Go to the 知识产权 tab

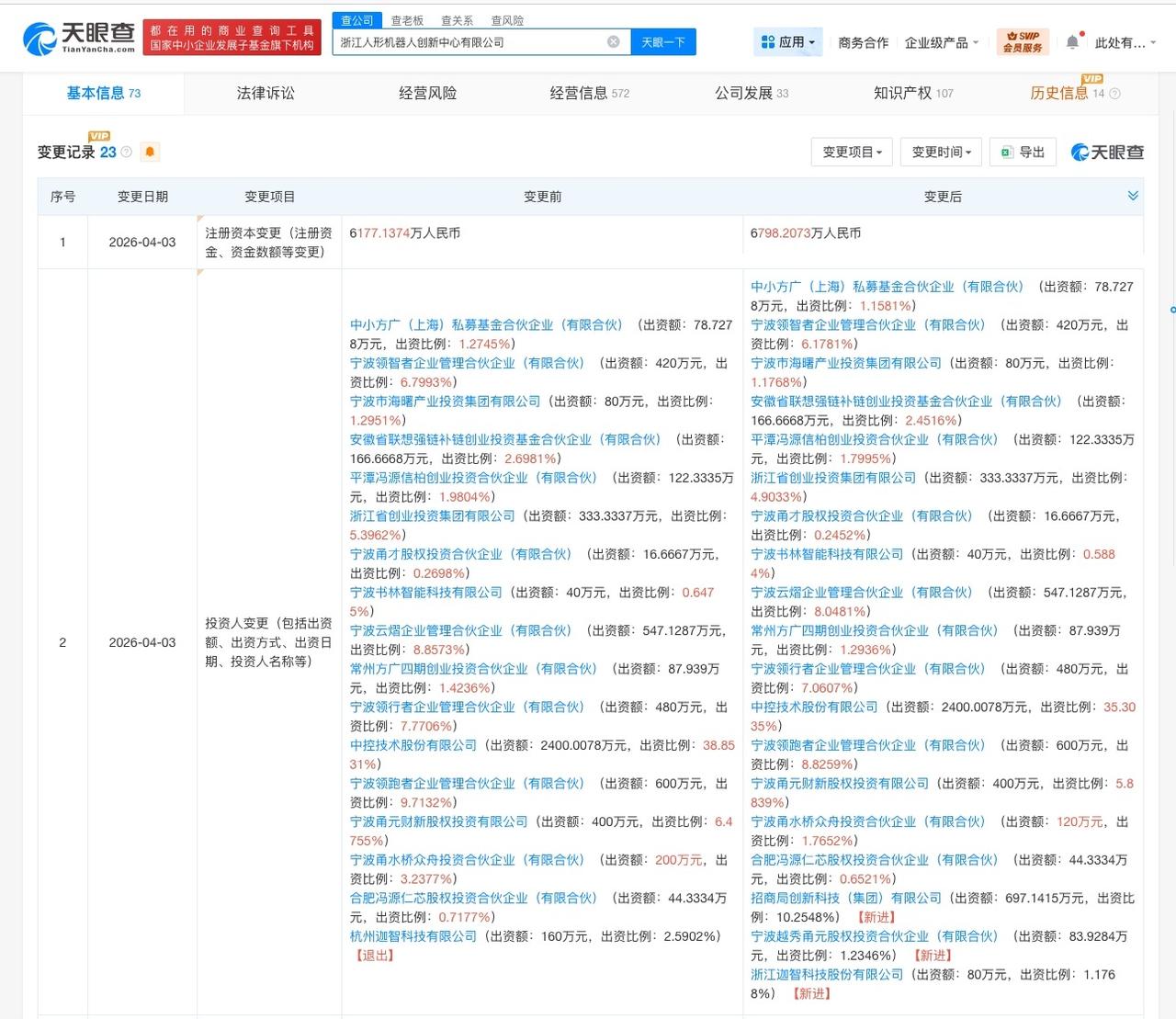point(913,93)
